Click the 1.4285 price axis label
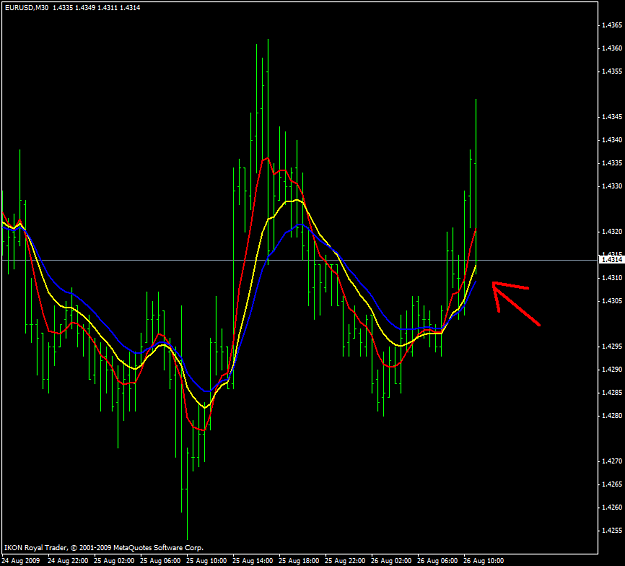Screen dimensions: 625x566 (612, 393)
